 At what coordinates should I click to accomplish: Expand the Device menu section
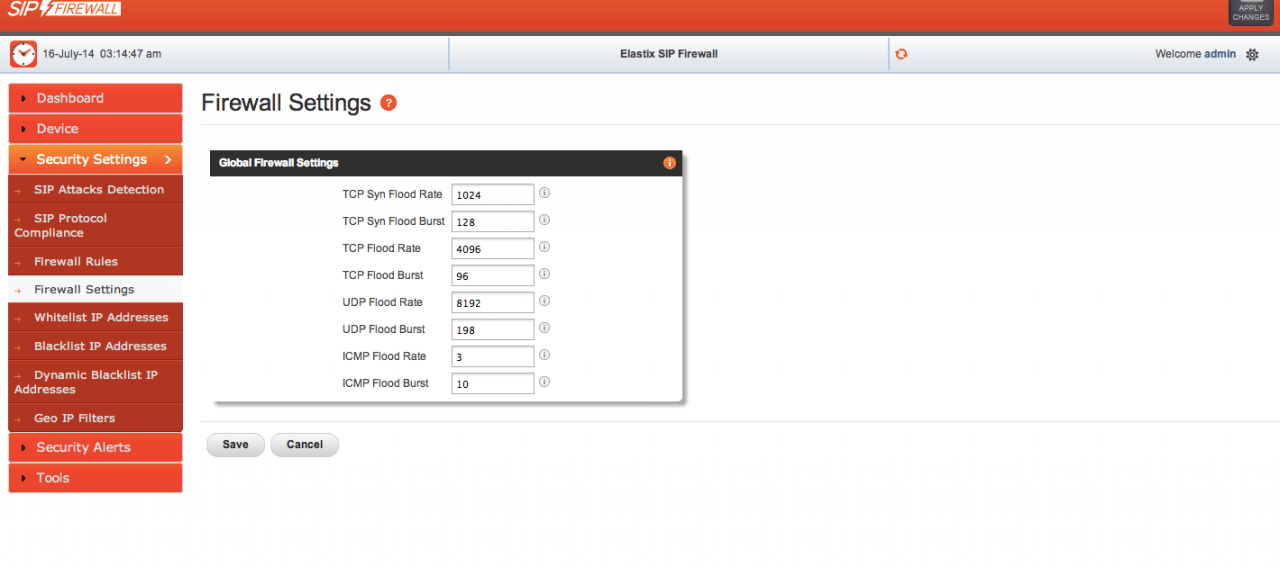tap(95, 129)
